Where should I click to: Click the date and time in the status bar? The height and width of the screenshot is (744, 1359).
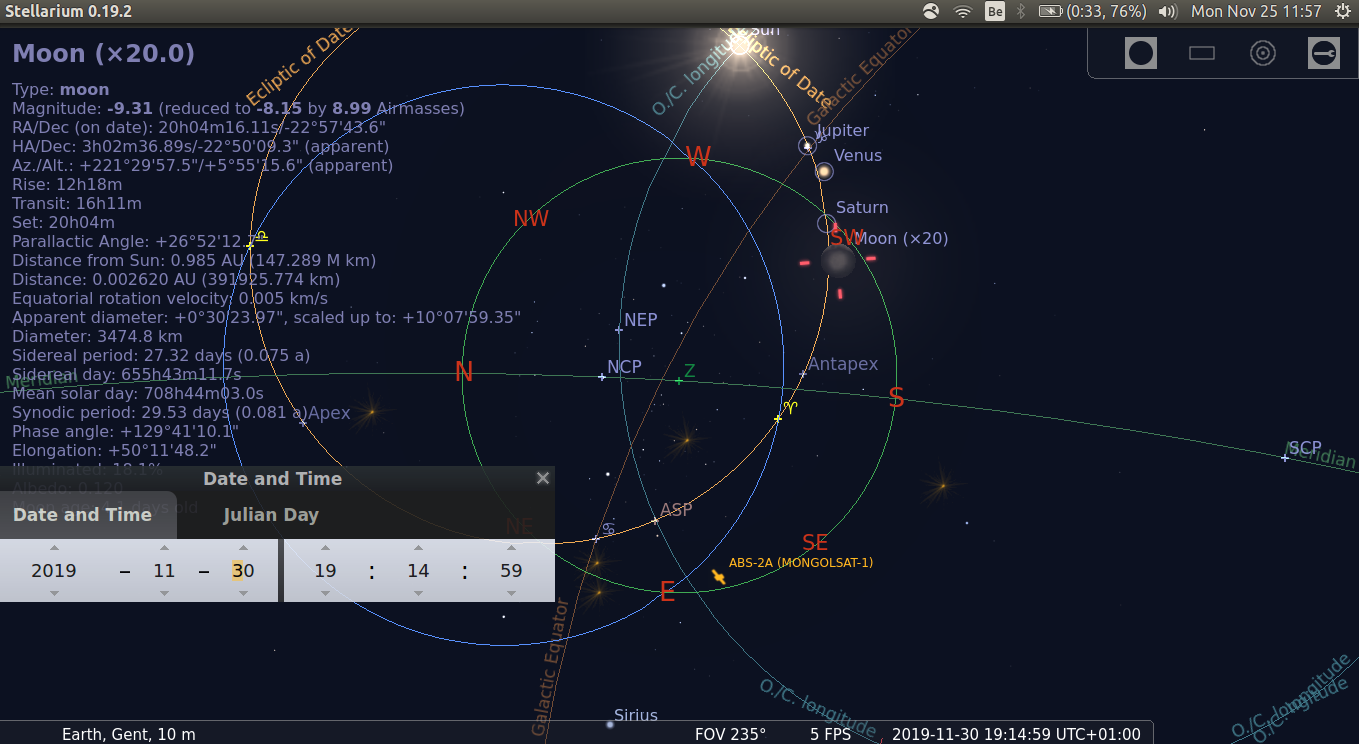point(1016,734)
